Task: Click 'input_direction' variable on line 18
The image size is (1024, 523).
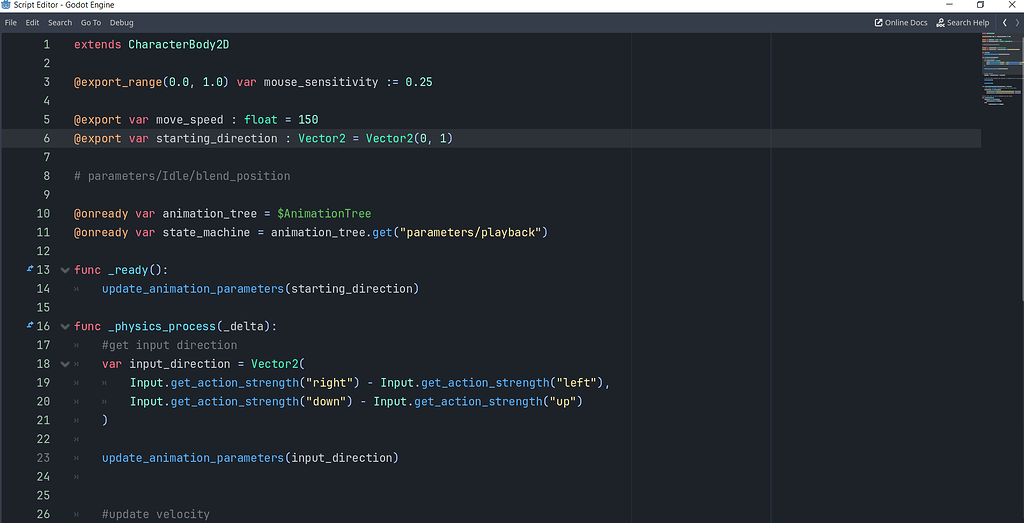Action: point(179,364)
